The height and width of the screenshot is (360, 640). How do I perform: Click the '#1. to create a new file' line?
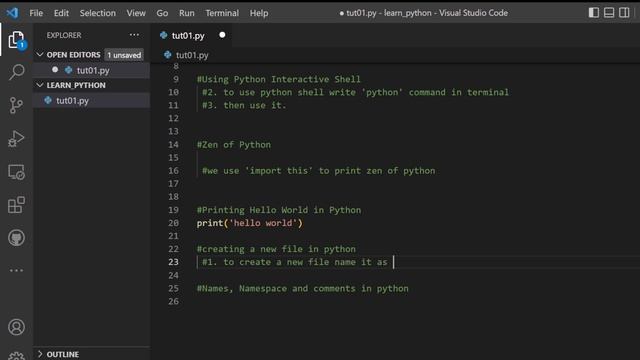[295, 262]
